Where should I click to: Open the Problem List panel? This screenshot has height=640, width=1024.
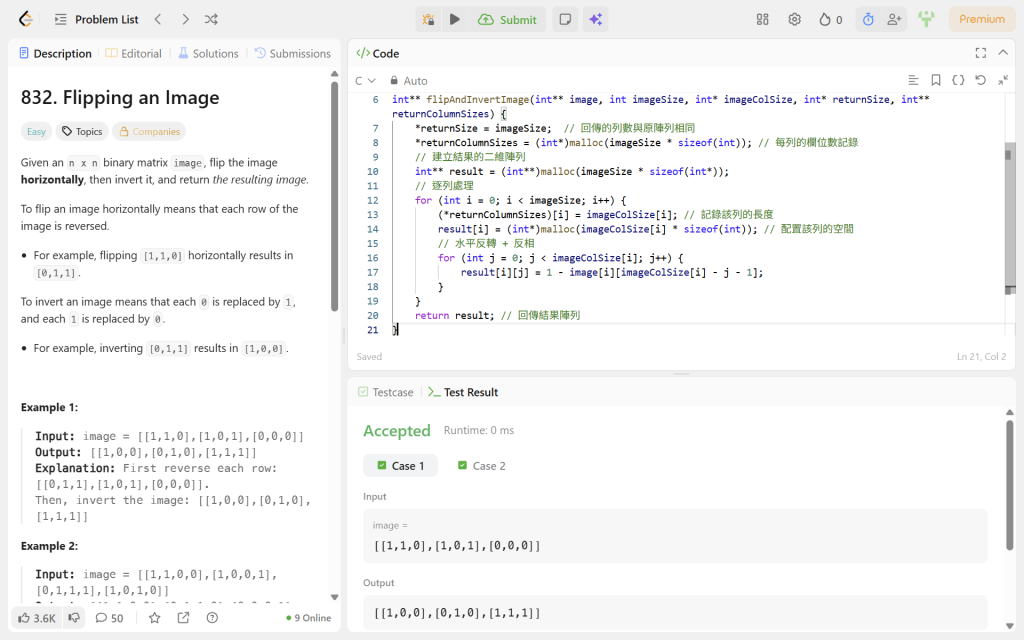[x=97, y=20]
